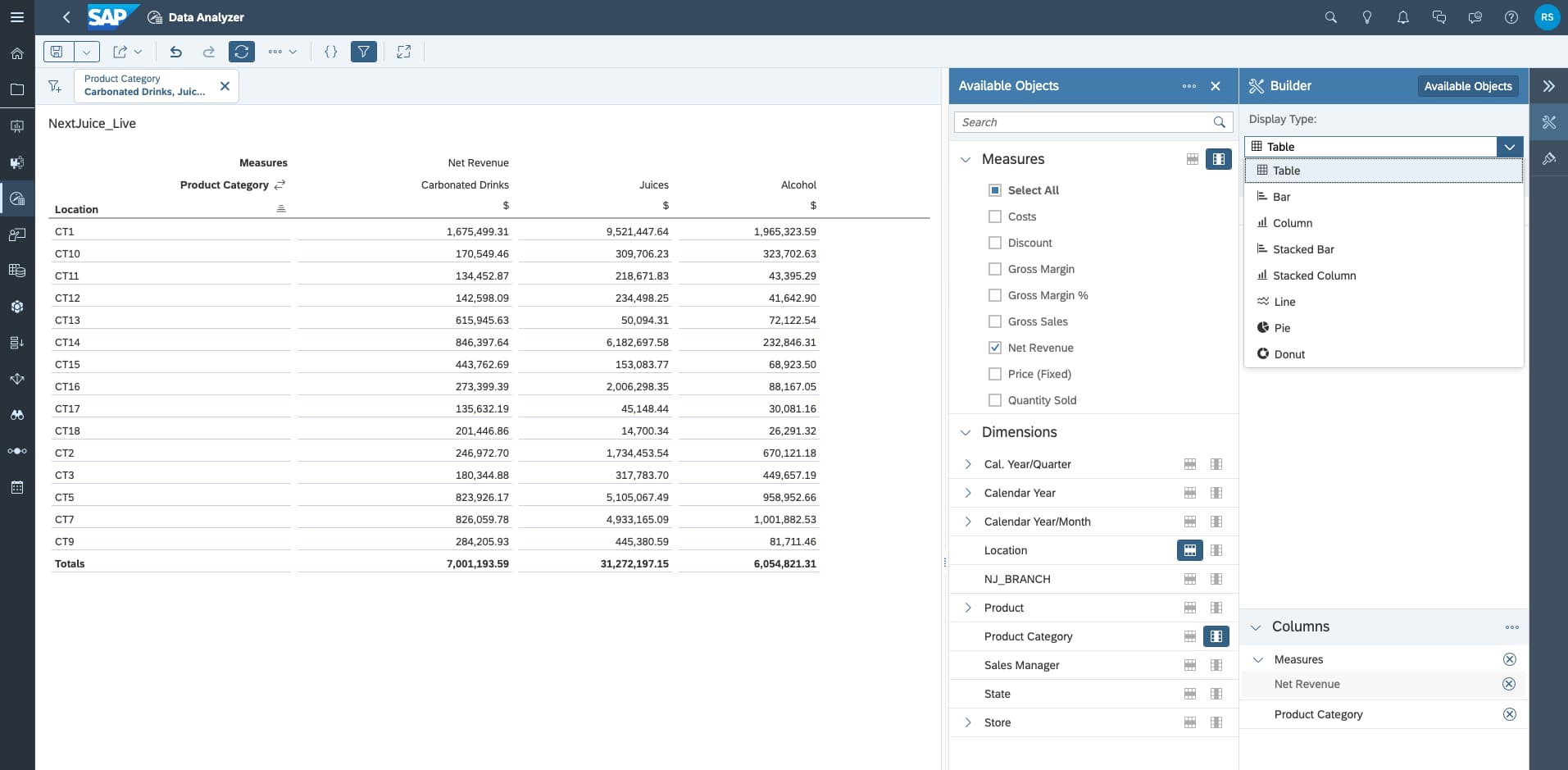Select Bar from display type list
This screenshot has height=770, width=1568.
tap(1281, 197)
